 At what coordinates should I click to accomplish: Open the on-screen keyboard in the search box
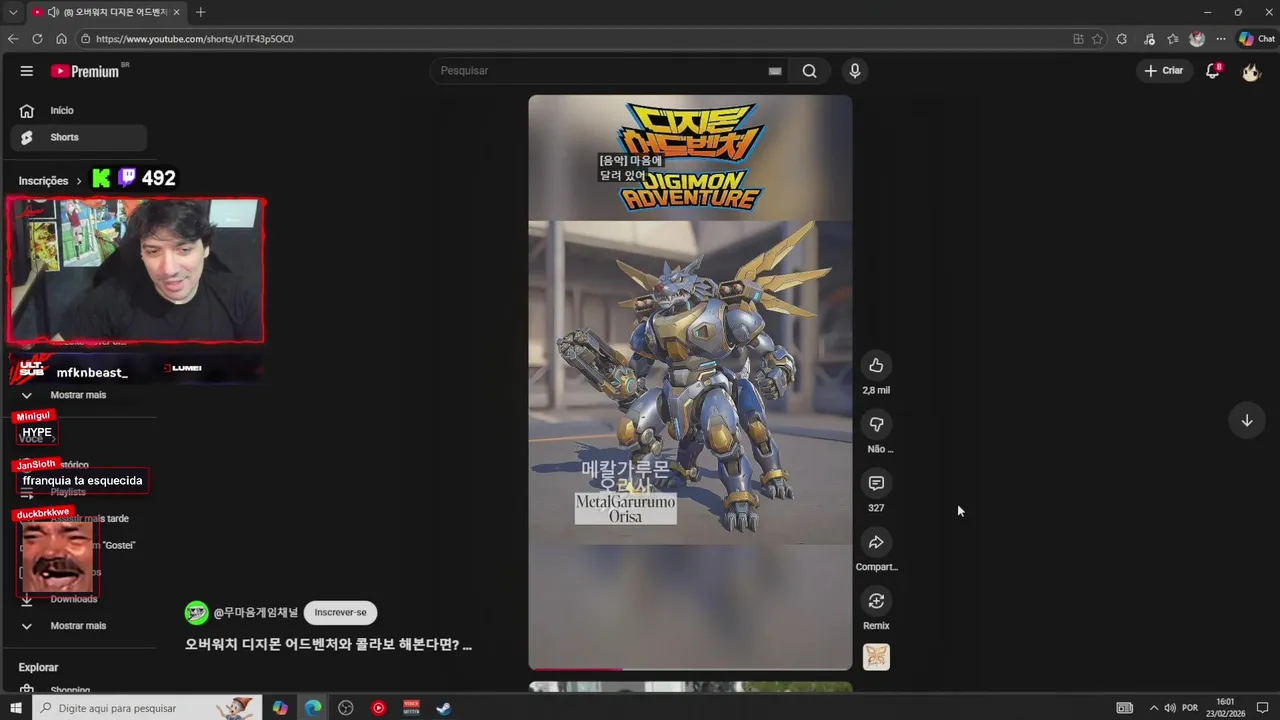tap(775, 71)
